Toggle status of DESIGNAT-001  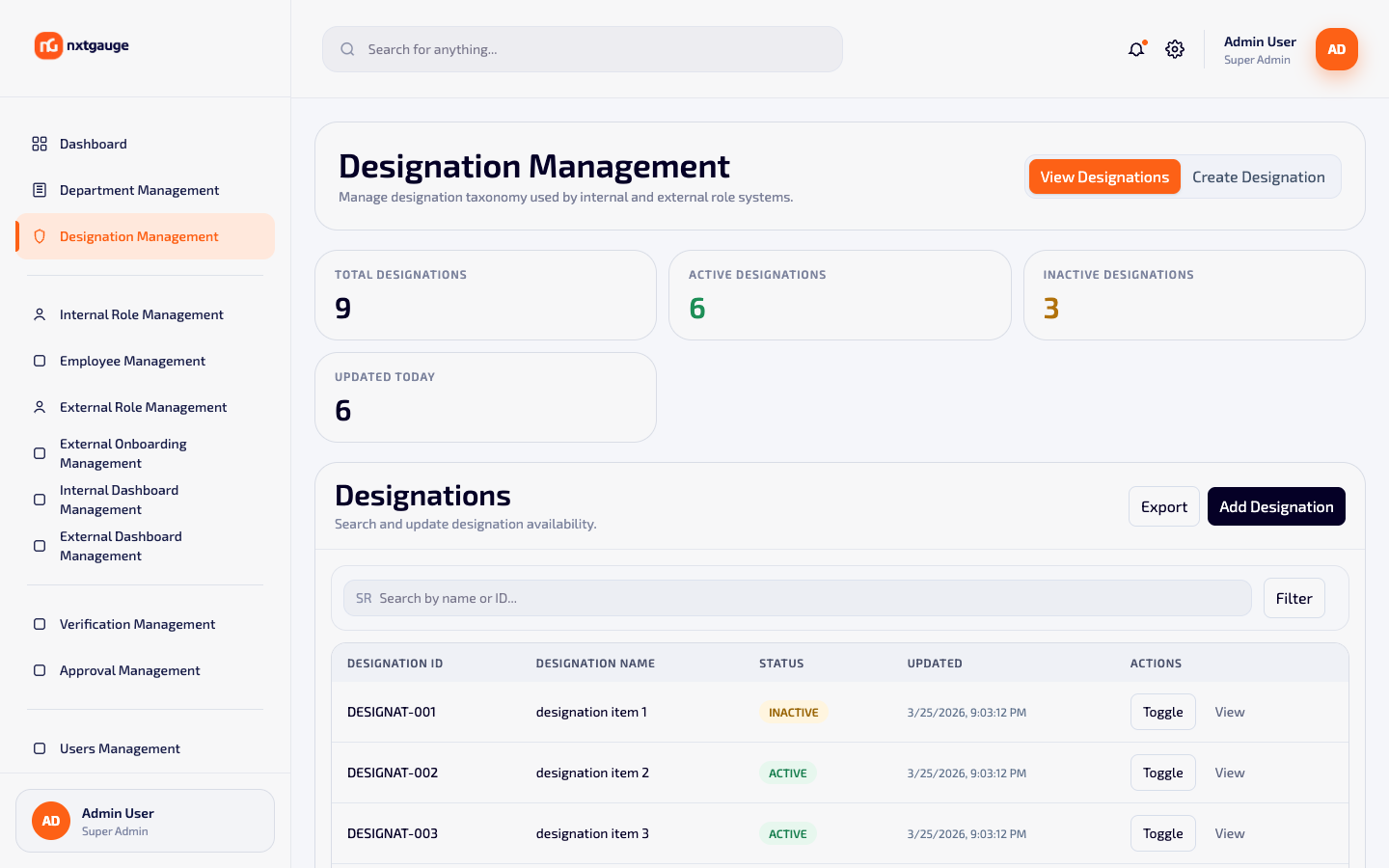click(1162, 712)
